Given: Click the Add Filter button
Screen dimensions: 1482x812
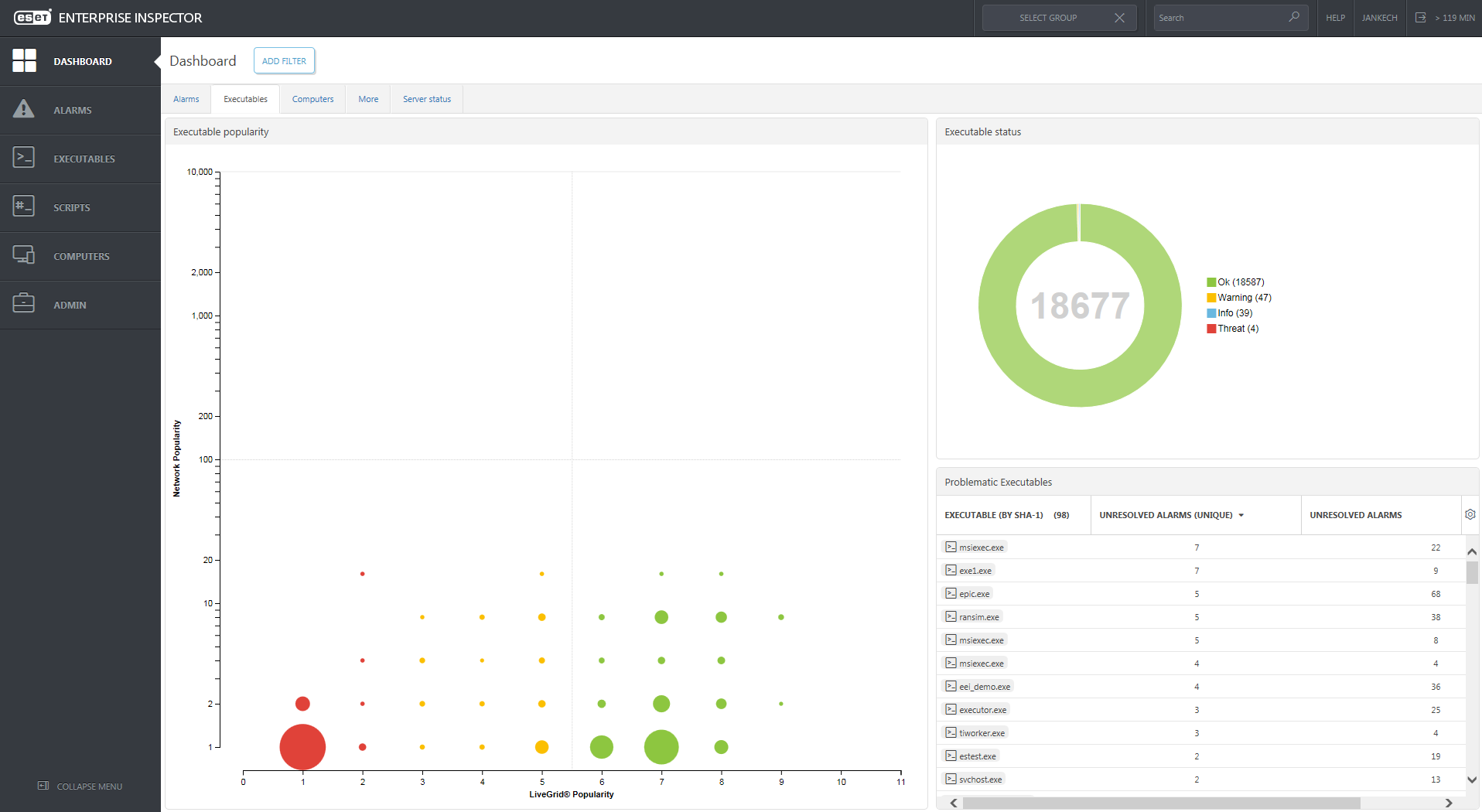Looking at the screenshot, I should coord(284,61).
